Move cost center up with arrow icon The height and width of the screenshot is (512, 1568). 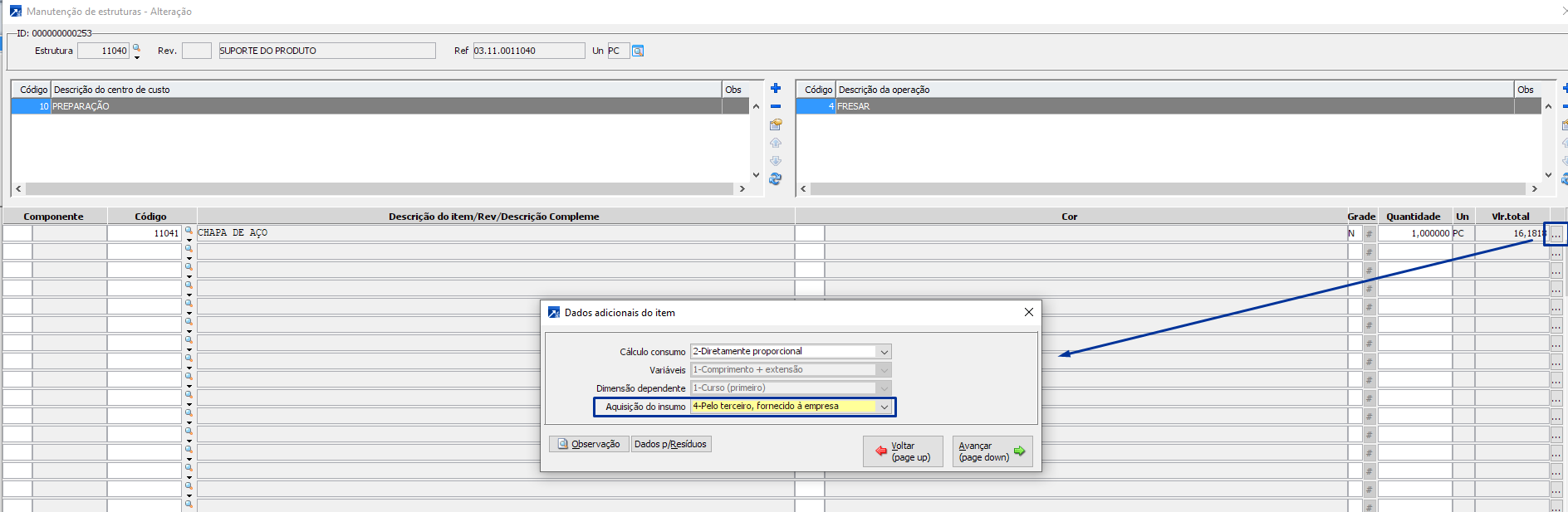coord(776,143)
